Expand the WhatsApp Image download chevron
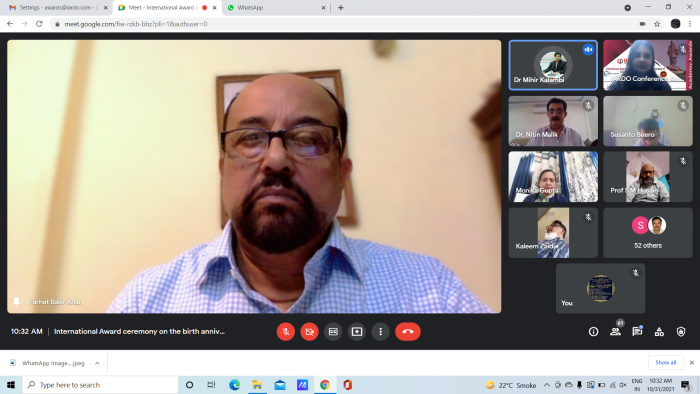This screenshot has height=394, width=700. click(97, 363)
